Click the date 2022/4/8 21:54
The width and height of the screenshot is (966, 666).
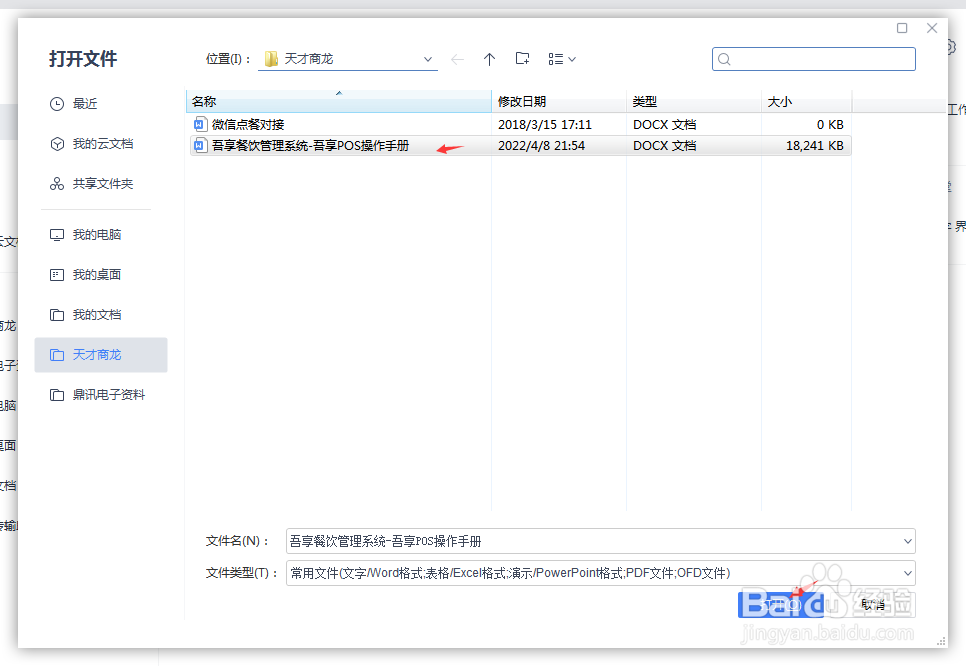tap(541, 145)
